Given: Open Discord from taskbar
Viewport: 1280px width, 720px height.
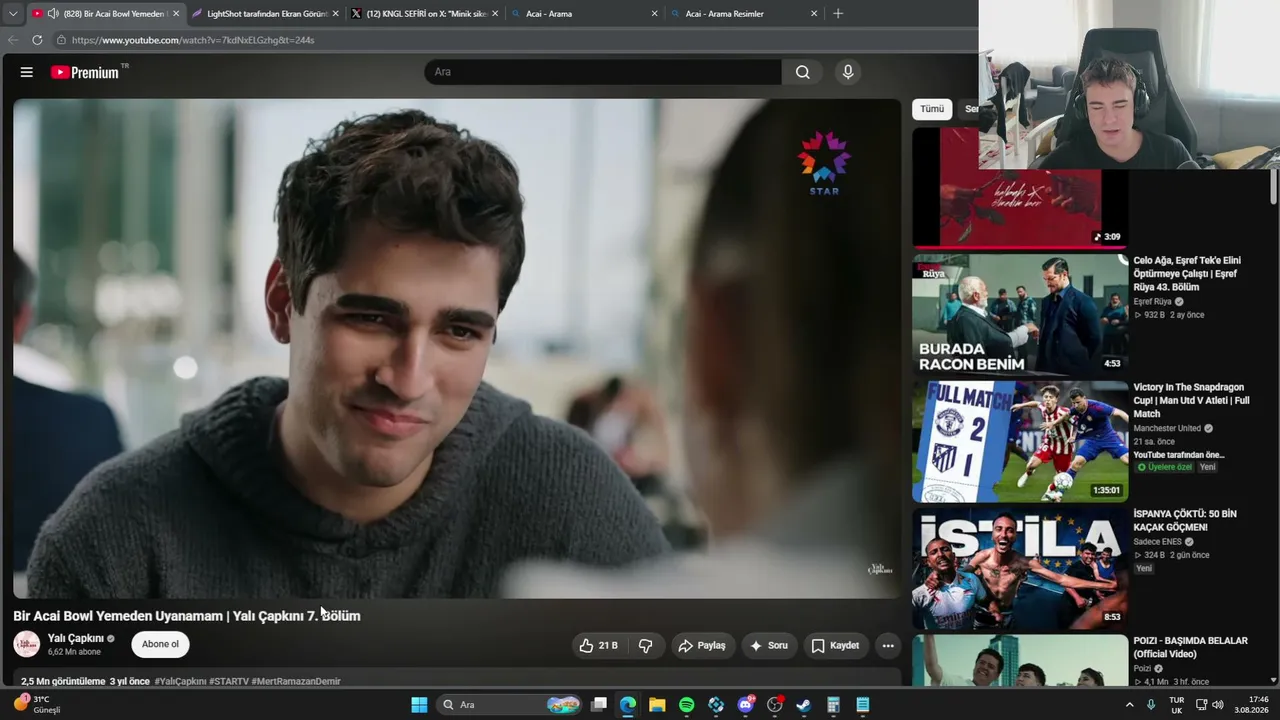Looking at the screenshot, I should click(745, 705).
